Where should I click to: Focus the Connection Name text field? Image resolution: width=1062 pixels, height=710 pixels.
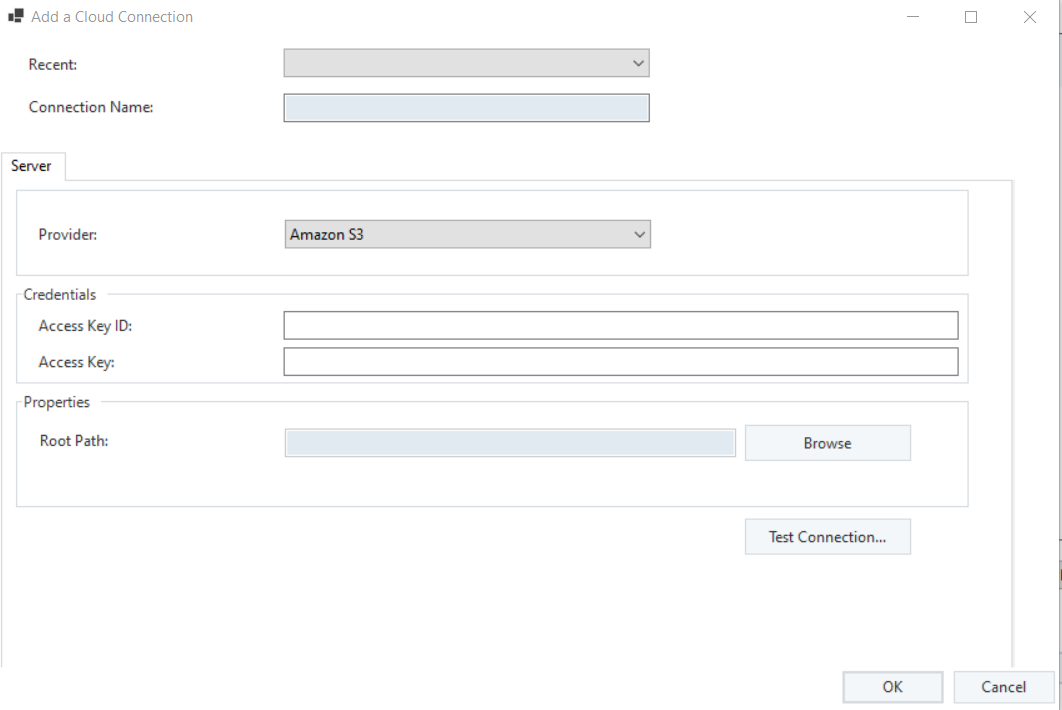point(466,108)
